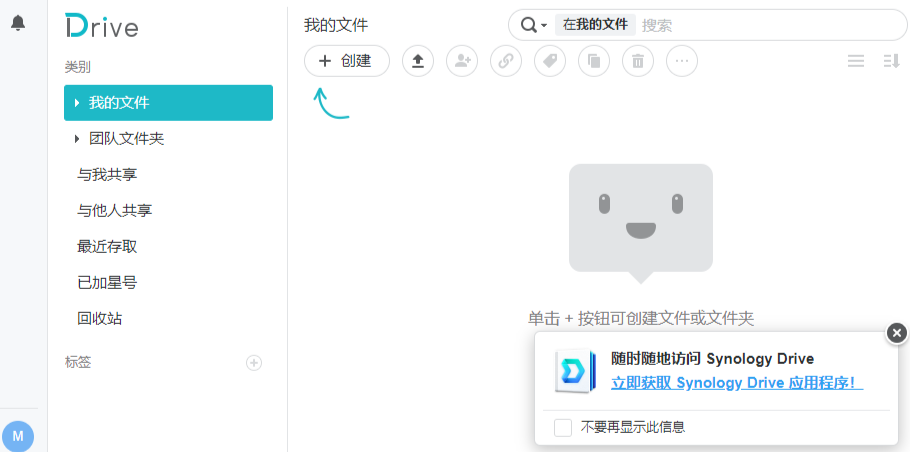Screen dimensions: 910x452
Task: Switch to list view layout
Action: click(856, 61)
